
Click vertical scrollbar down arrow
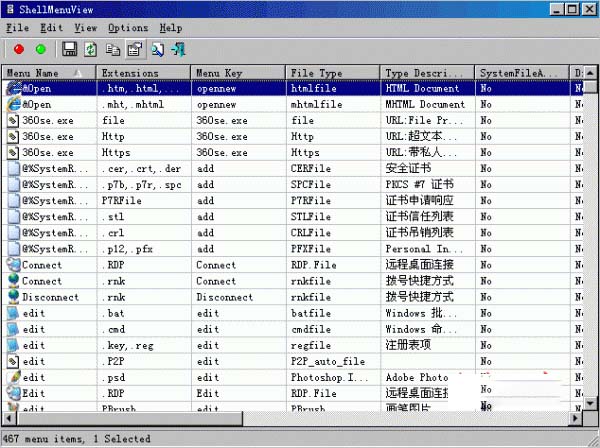coord(590,404)
